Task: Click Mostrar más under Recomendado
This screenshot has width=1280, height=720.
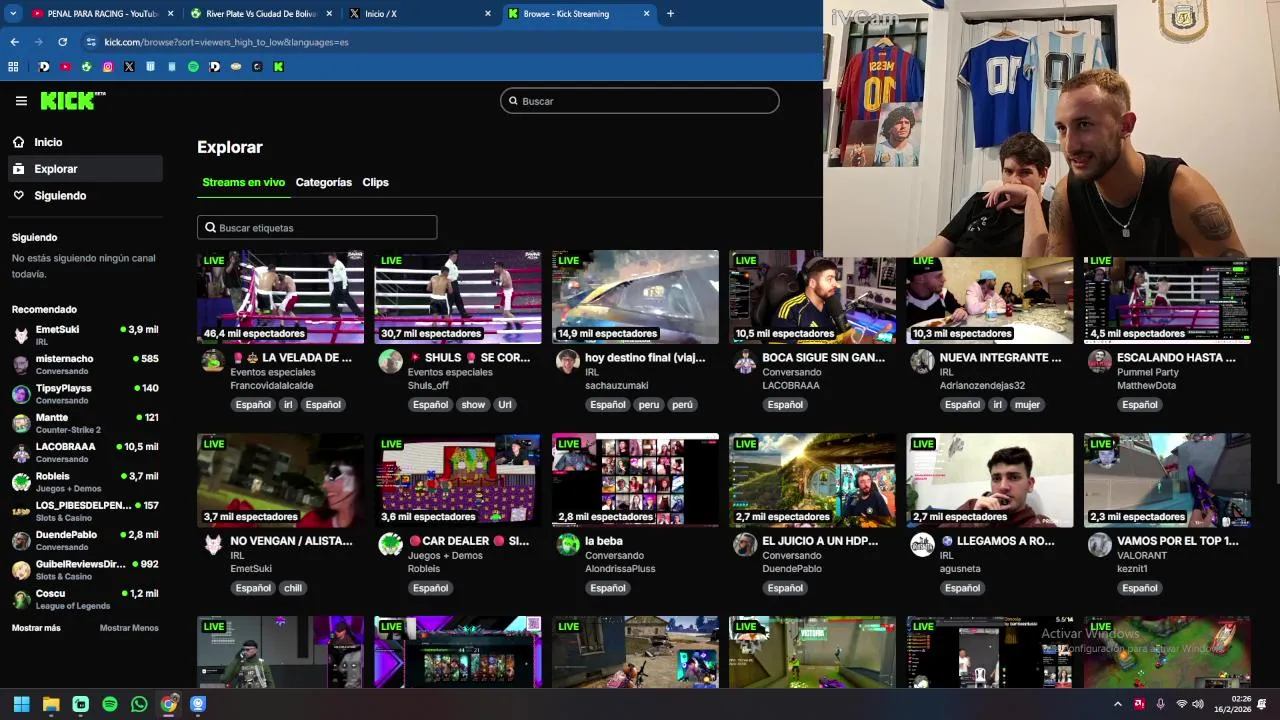Action: (36, 628)
